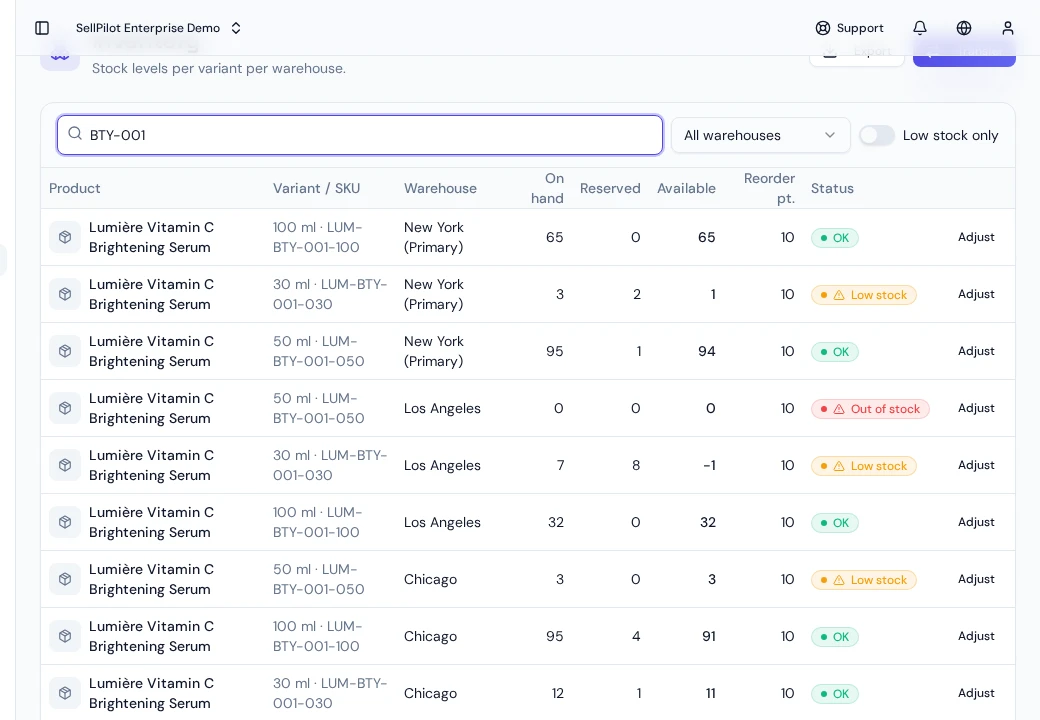Click available value 91 in Chicago row
The height and width of the screenshot is (720, 1040).
point(708,636)
